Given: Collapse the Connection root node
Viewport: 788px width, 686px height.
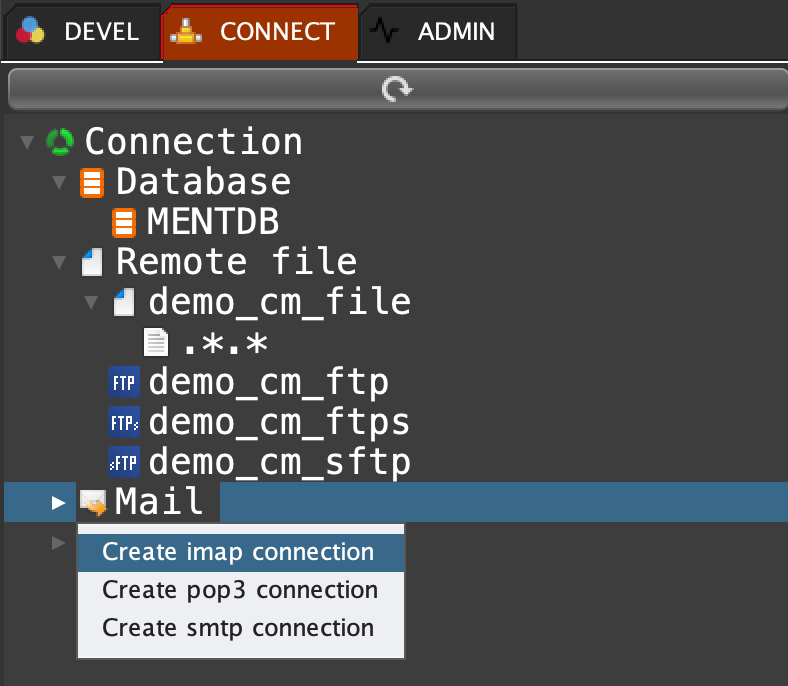Looking at the screenshot, I should point(27,143).
